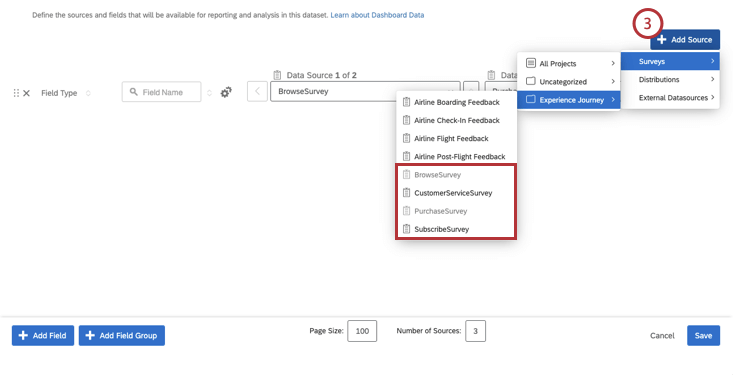
Task: Click the greyed PurchaseSurvey list entry
Action: [456, 211]
